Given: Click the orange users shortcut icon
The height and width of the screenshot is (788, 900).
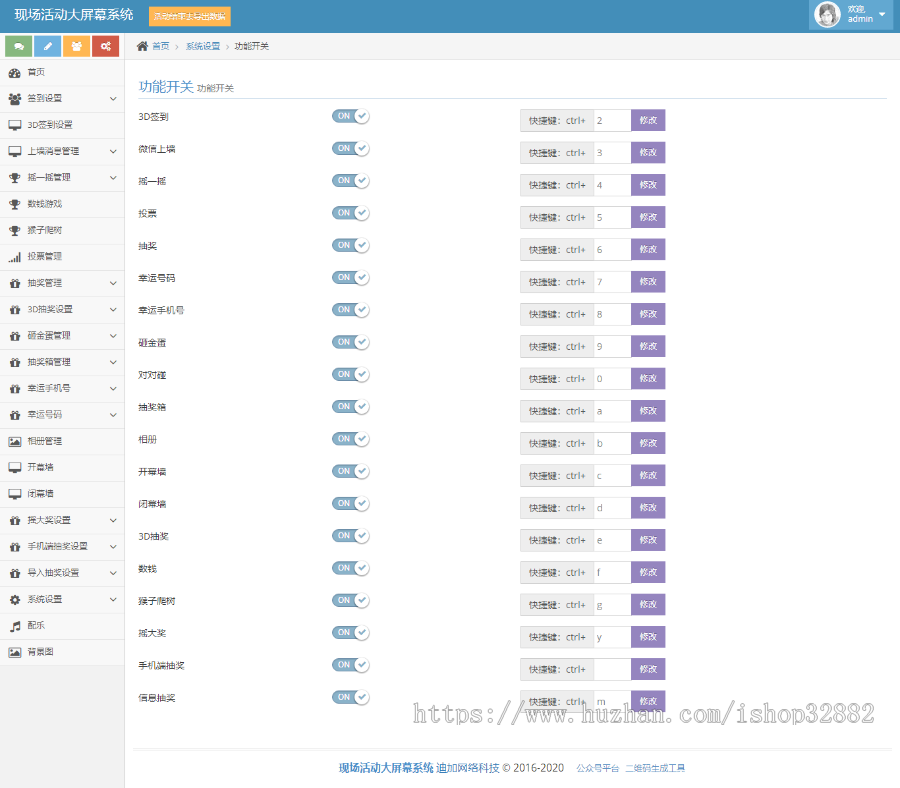Looking at the screenshot, I should (x=76, y=46).
